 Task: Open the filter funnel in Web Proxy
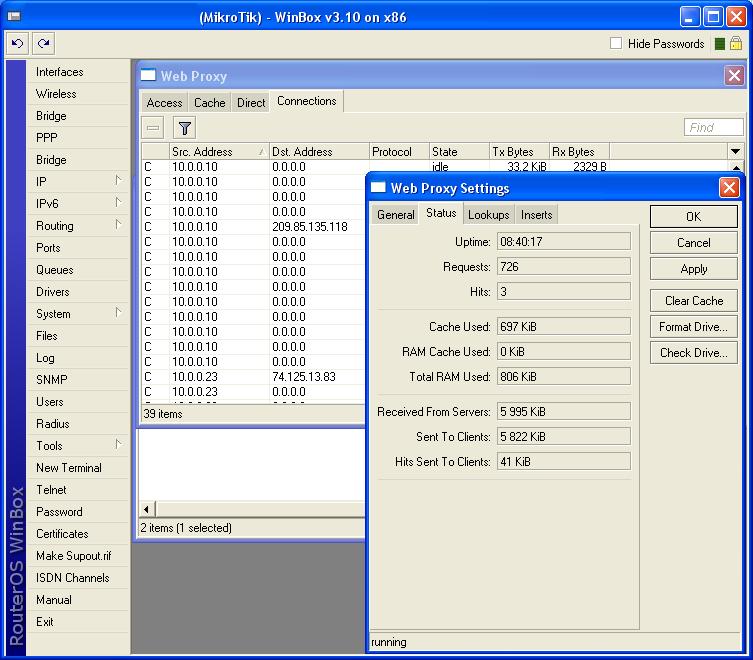(x=185, y=128)
